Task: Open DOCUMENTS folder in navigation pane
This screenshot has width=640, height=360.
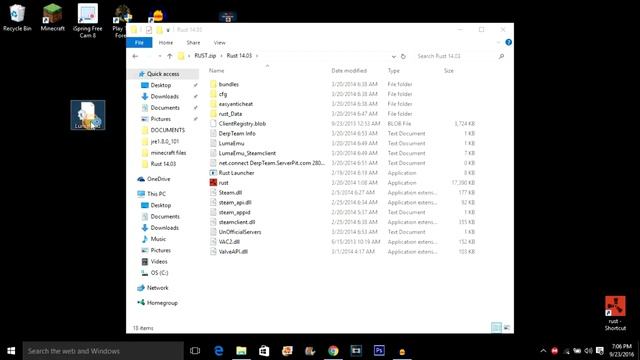Action: tap(167, 130)
